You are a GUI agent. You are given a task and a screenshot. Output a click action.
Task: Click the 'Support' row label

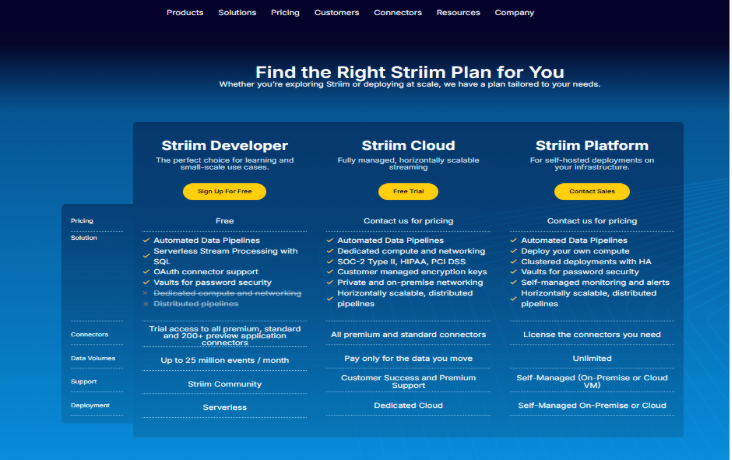pos(84,382)
